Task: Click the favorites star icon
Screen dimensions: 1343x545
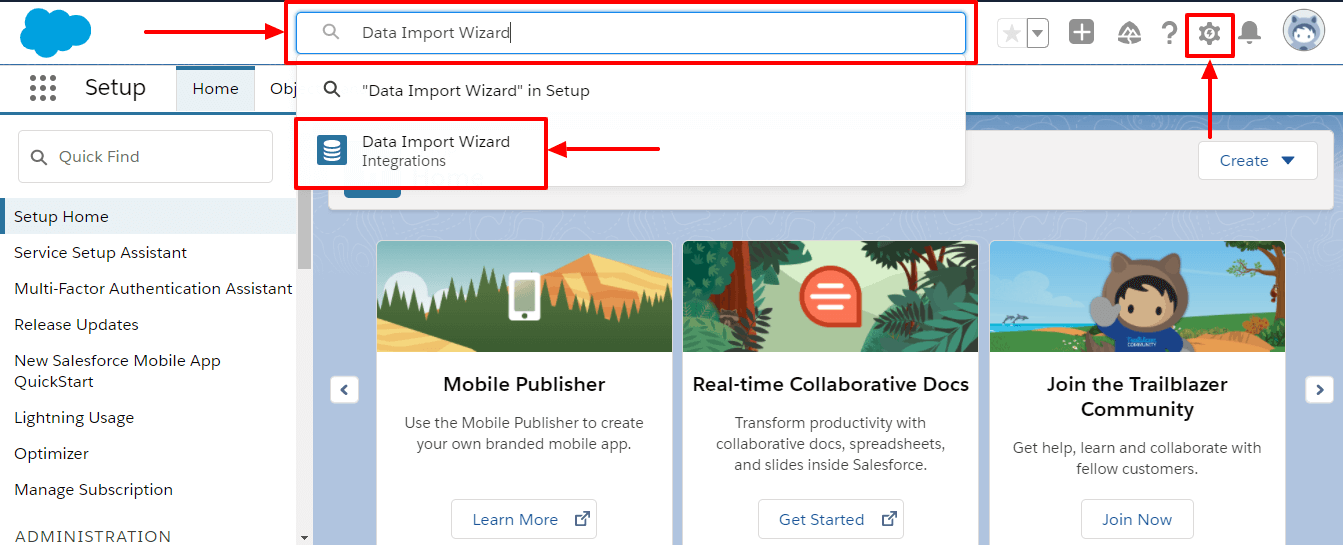Action: (1012, 33)
